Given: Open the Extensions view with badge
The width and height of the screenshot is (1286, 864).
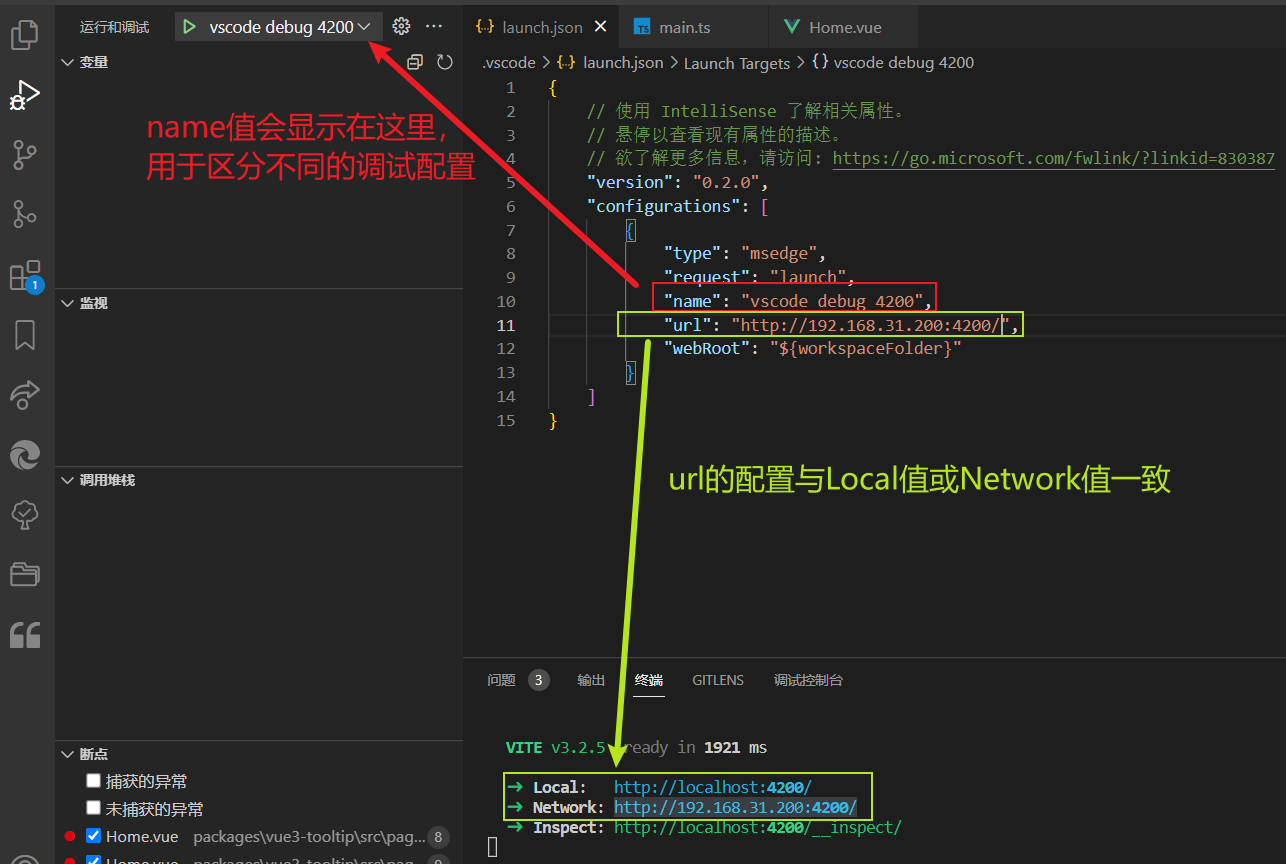Looking at the screenshot, I should (24, 275).
